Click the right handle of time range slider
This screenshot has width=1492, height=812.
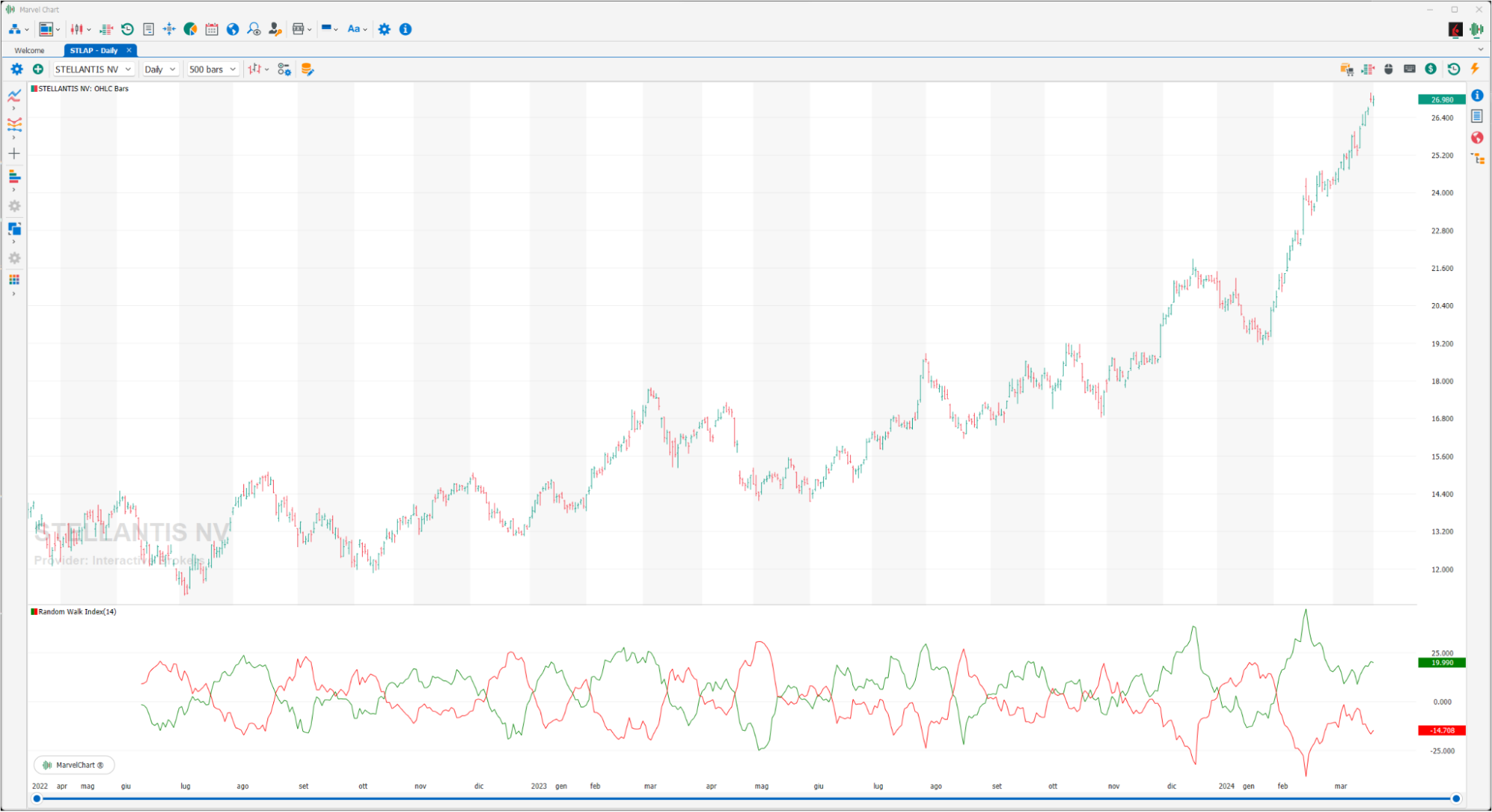[x=1456, y=799]
